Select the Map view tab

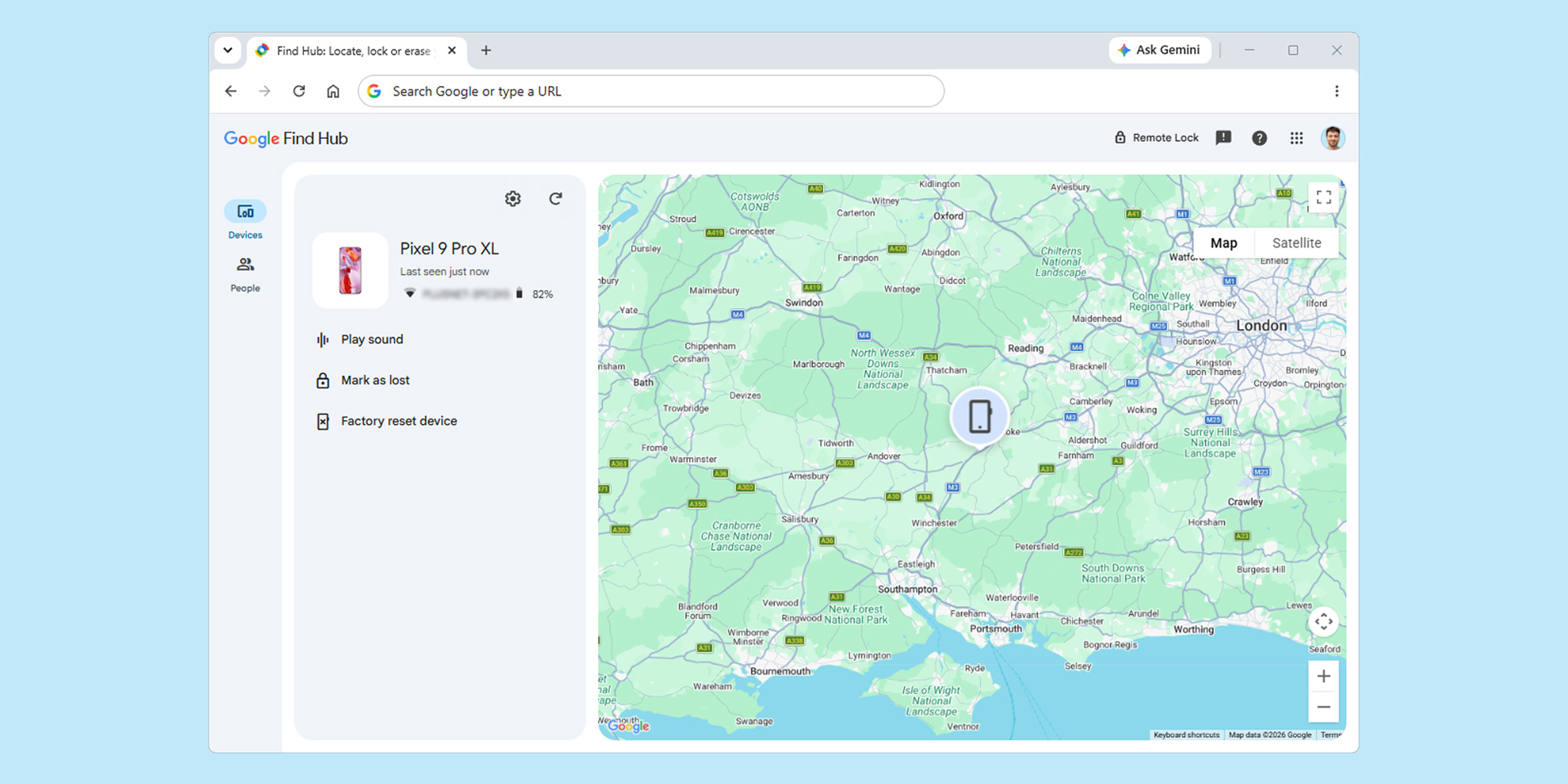click(1224, 243)
